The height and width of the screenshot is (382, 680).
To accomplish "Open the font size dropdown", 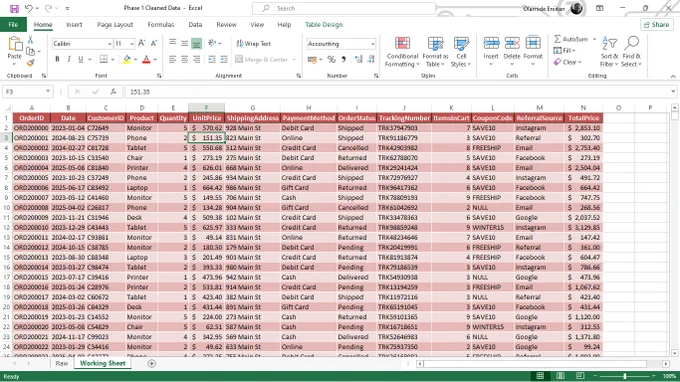I will pos(132,44).
